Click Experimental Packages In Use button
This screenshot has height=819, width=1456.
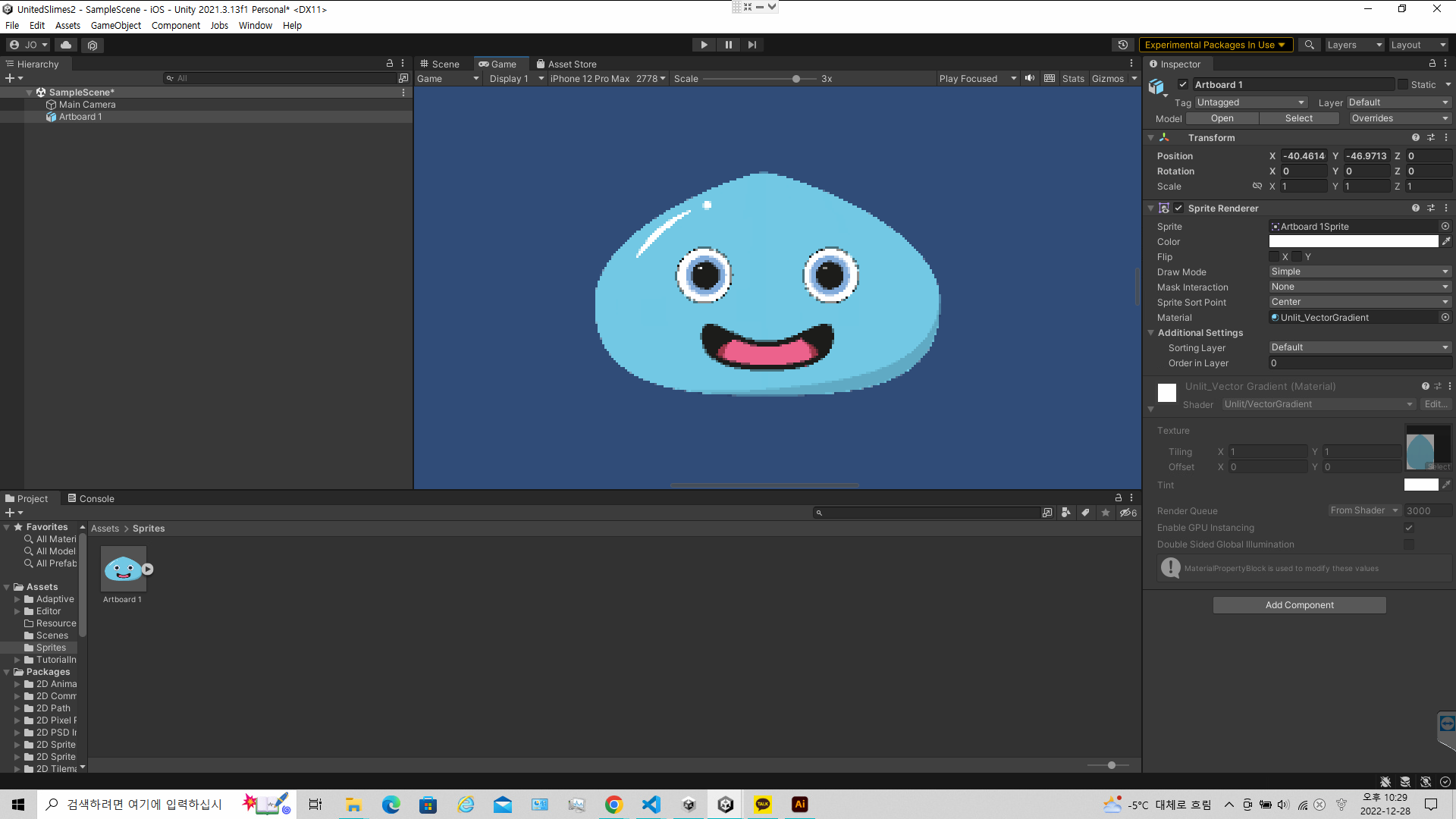click(x=1216, y=45)
